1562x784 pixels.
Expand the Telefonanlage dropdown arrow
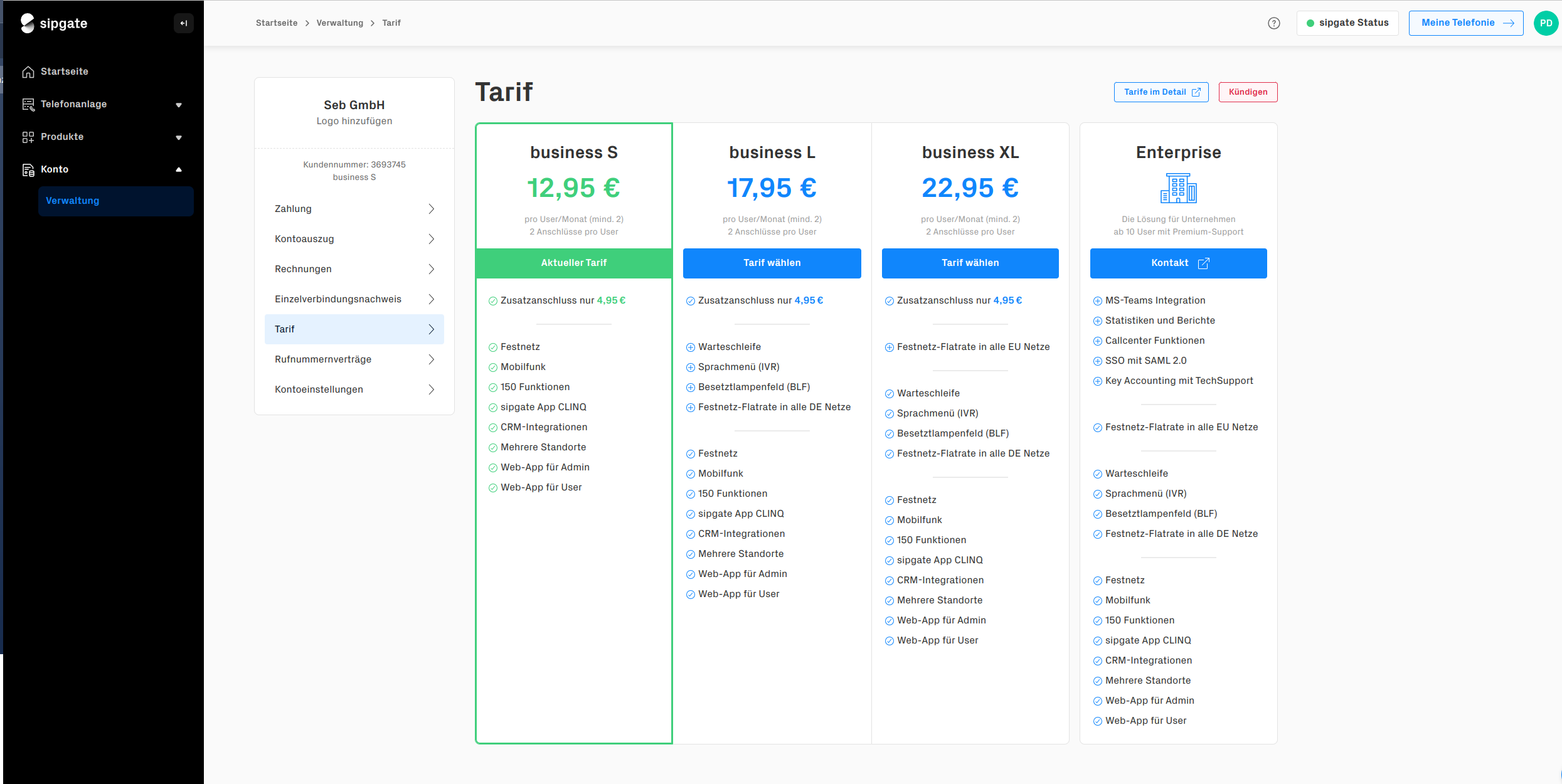[179, 105]
